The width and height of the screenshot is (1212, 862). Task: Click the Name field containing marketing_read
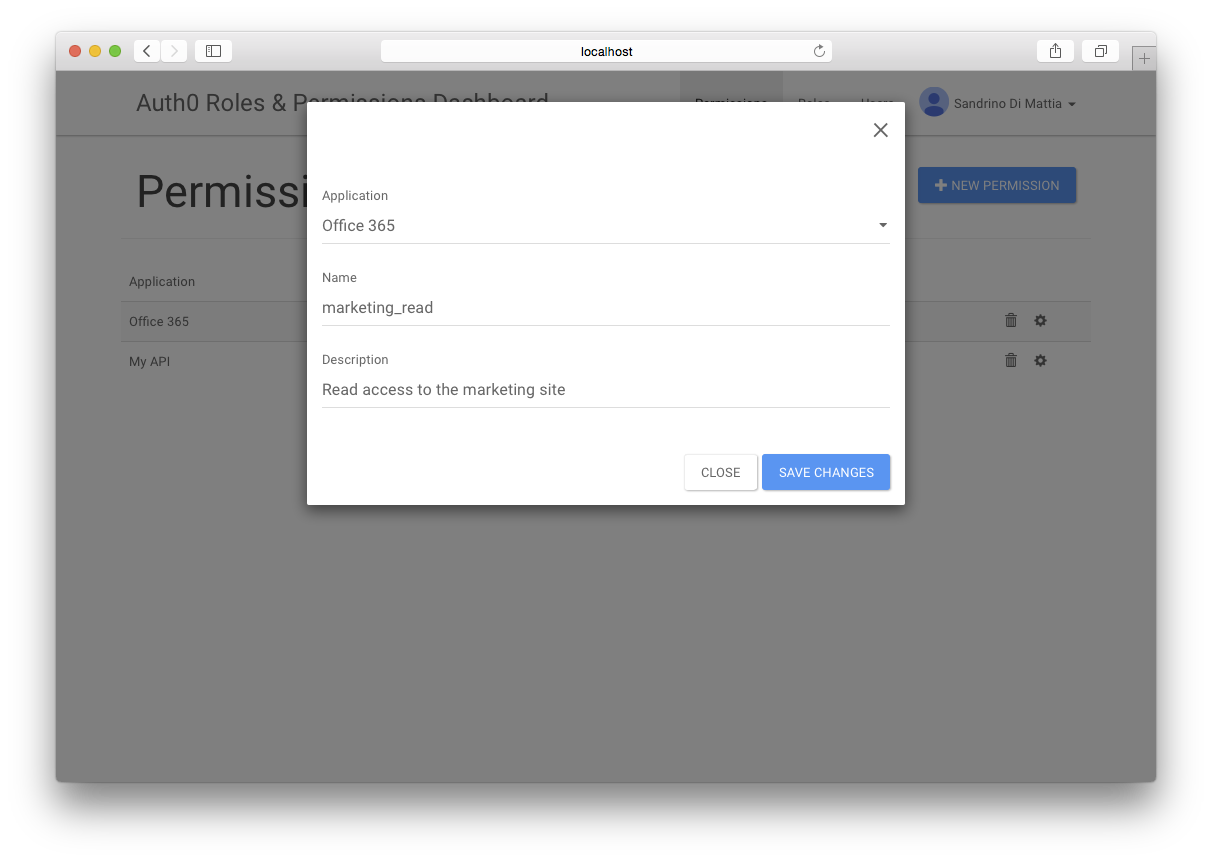(x=605, y=308)
